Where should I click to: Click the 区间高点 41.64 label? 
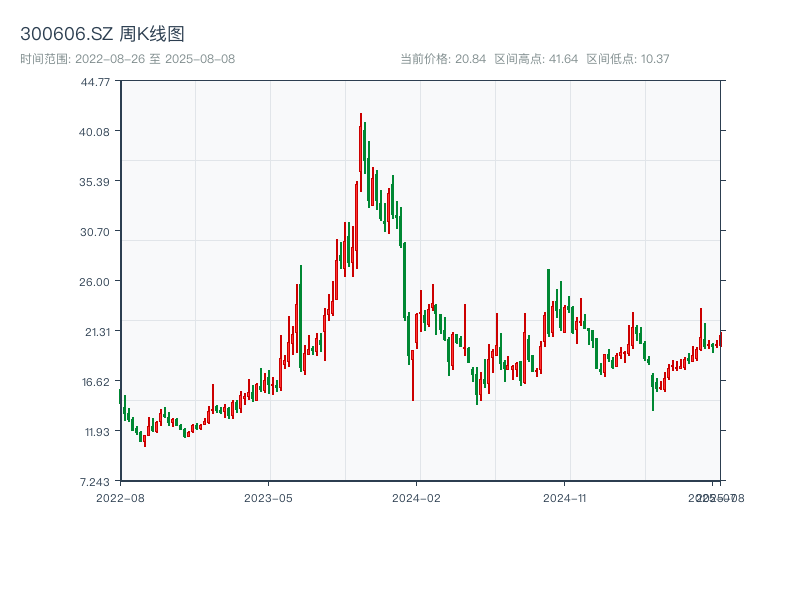(x=536, y=59)
